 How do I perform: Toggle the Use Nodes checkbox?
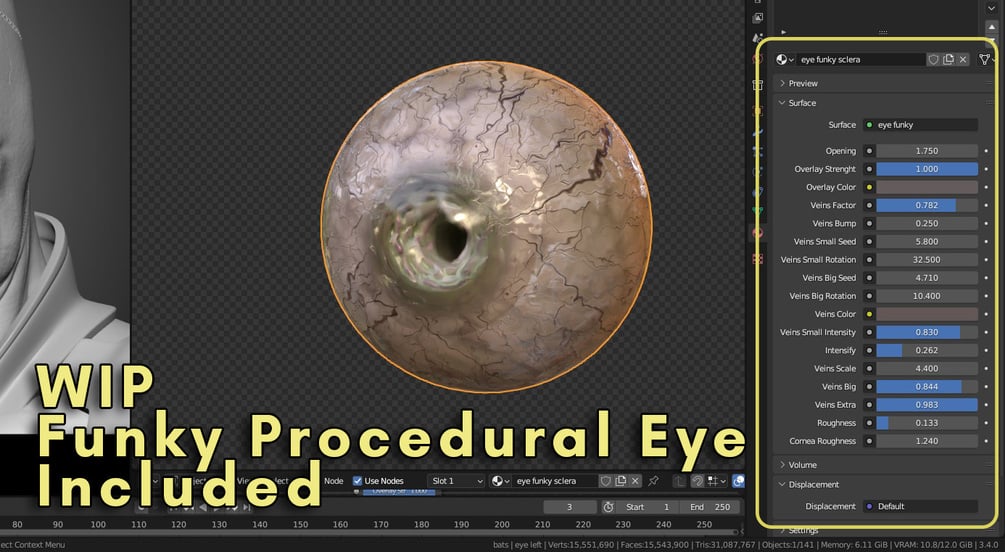coord(357,481)
